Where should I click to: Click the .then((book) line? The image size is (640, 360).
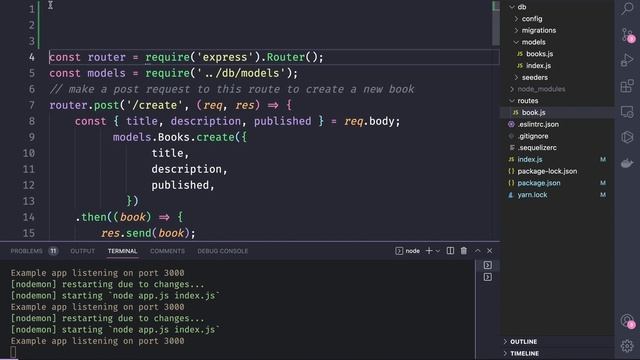130,217
